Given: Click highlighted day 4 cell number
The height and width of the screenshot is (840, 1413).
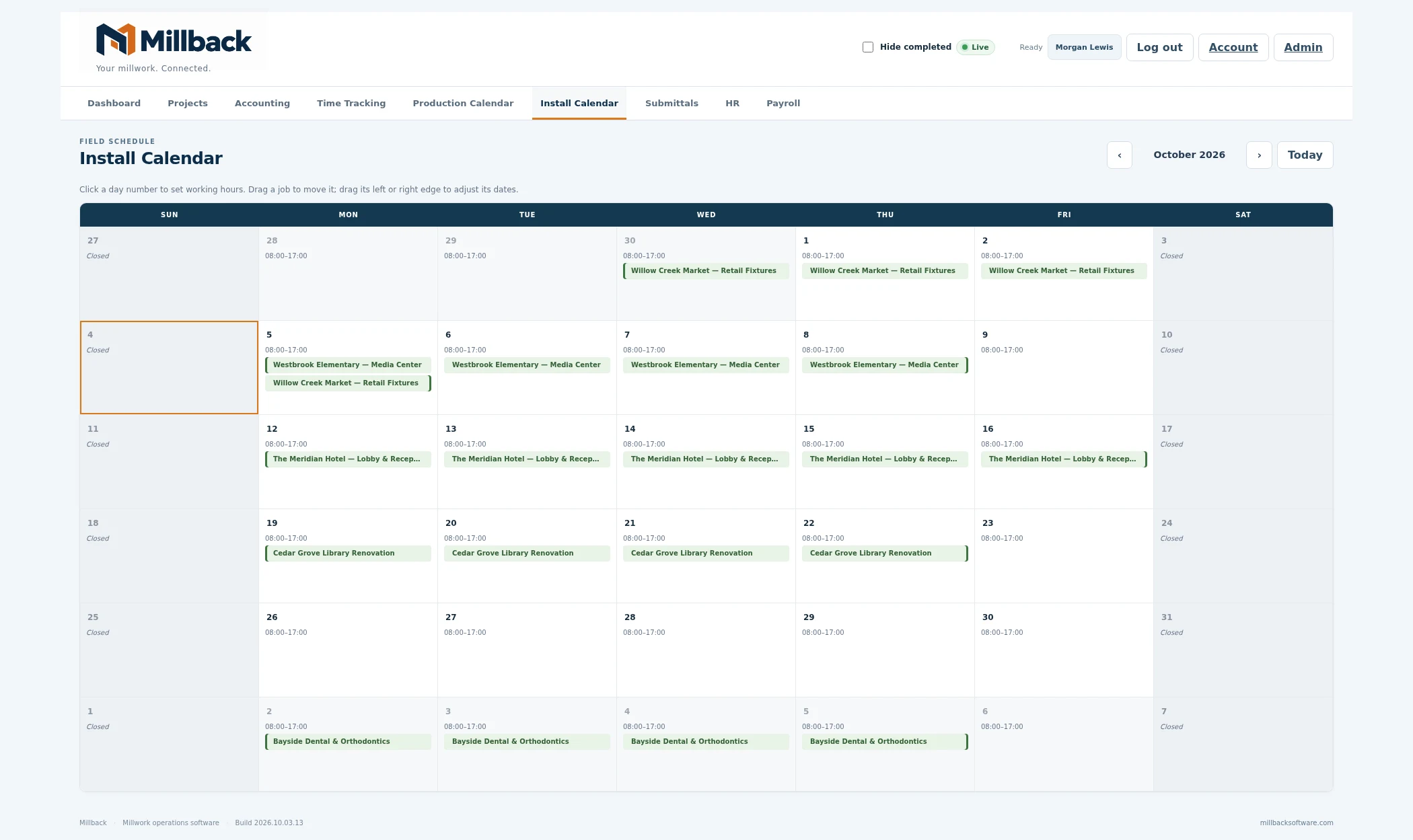Looking at the screenshot, I should pyautogui.click(x=90, y=335).
